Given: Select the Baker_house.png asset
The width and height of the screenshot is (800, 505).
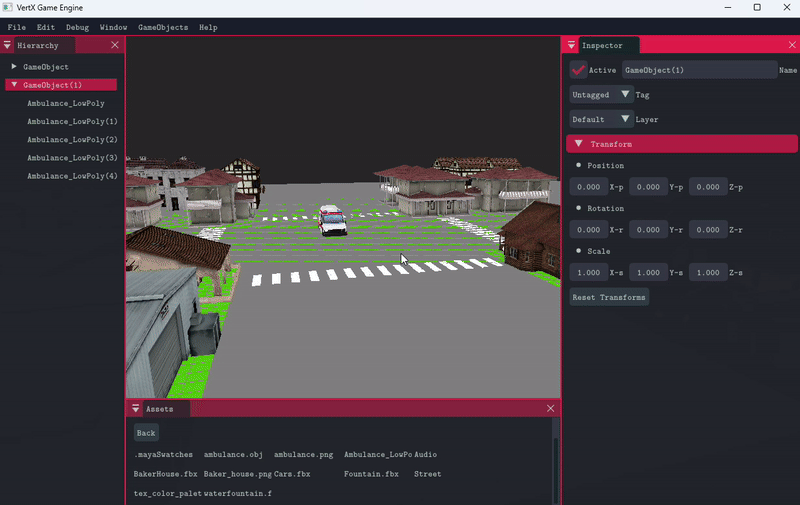Looking at the screenshot, I should click(x=238, y=474).
